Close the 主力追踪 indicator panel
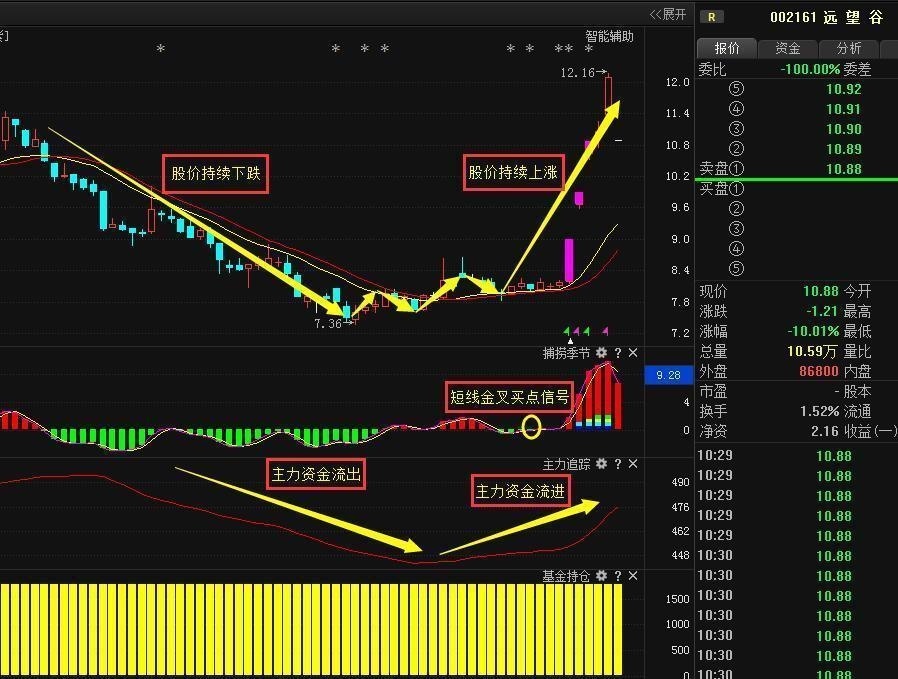Viewport: 898px width, 679px height. pyautogui.click(x=632, y=465)
